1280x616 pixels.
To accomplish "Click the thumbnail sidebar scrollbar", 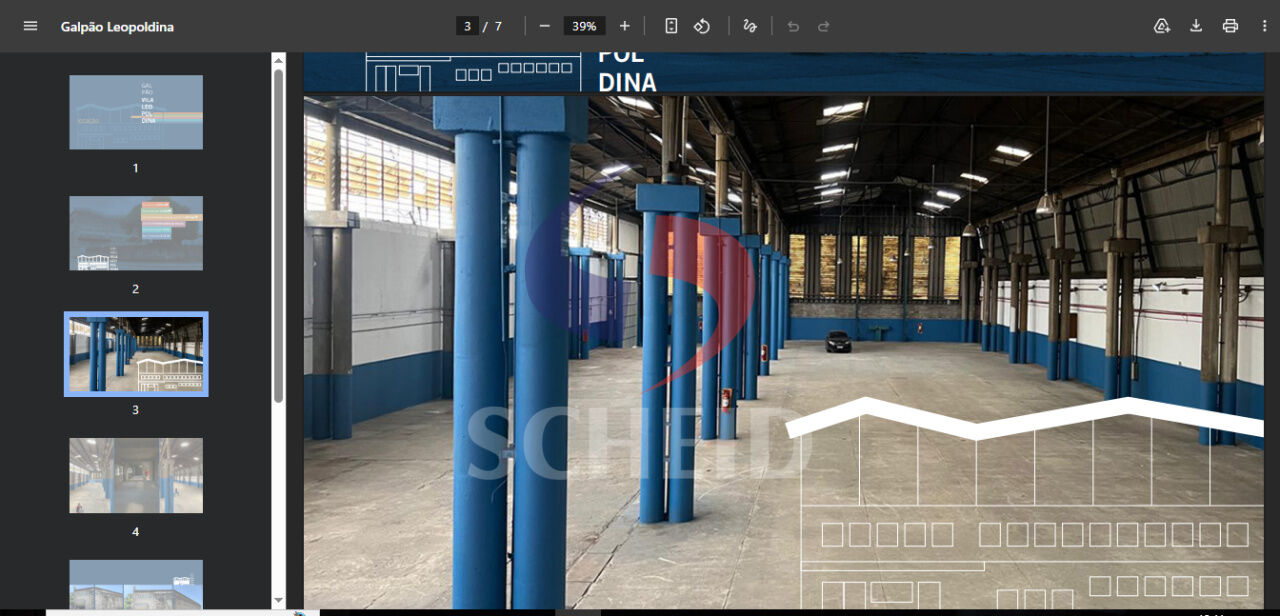I will 279,235.
